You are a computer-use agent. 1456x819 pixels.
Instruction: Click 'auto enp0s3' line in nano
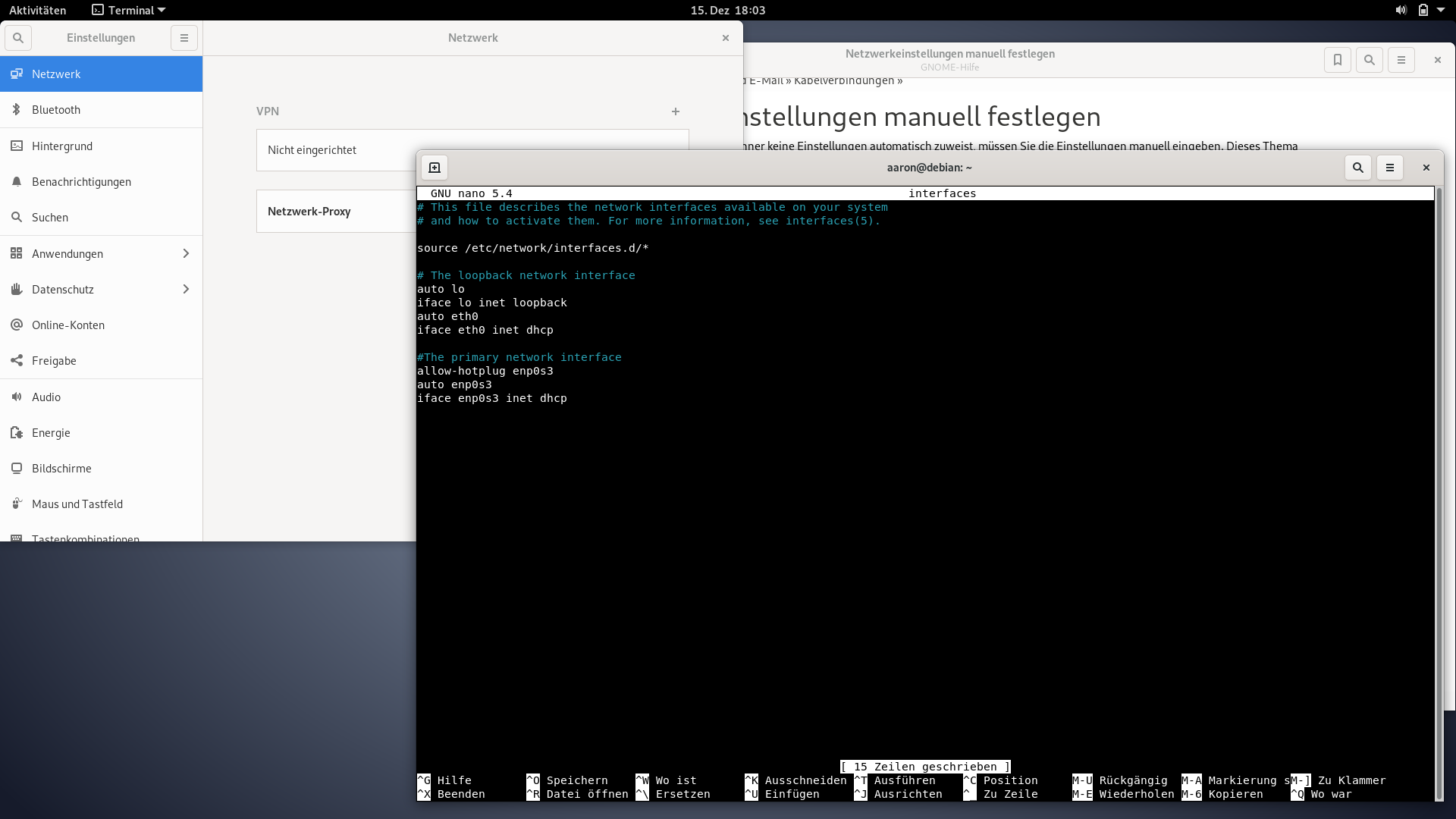[x=454, y=384]
